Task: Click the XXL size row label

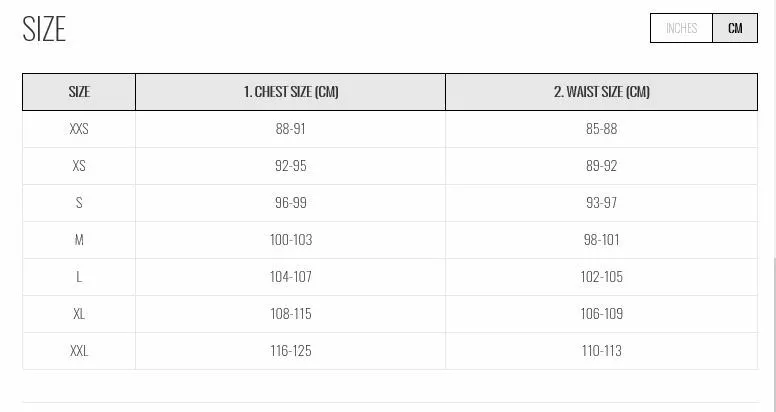Action: pos(79,351)
